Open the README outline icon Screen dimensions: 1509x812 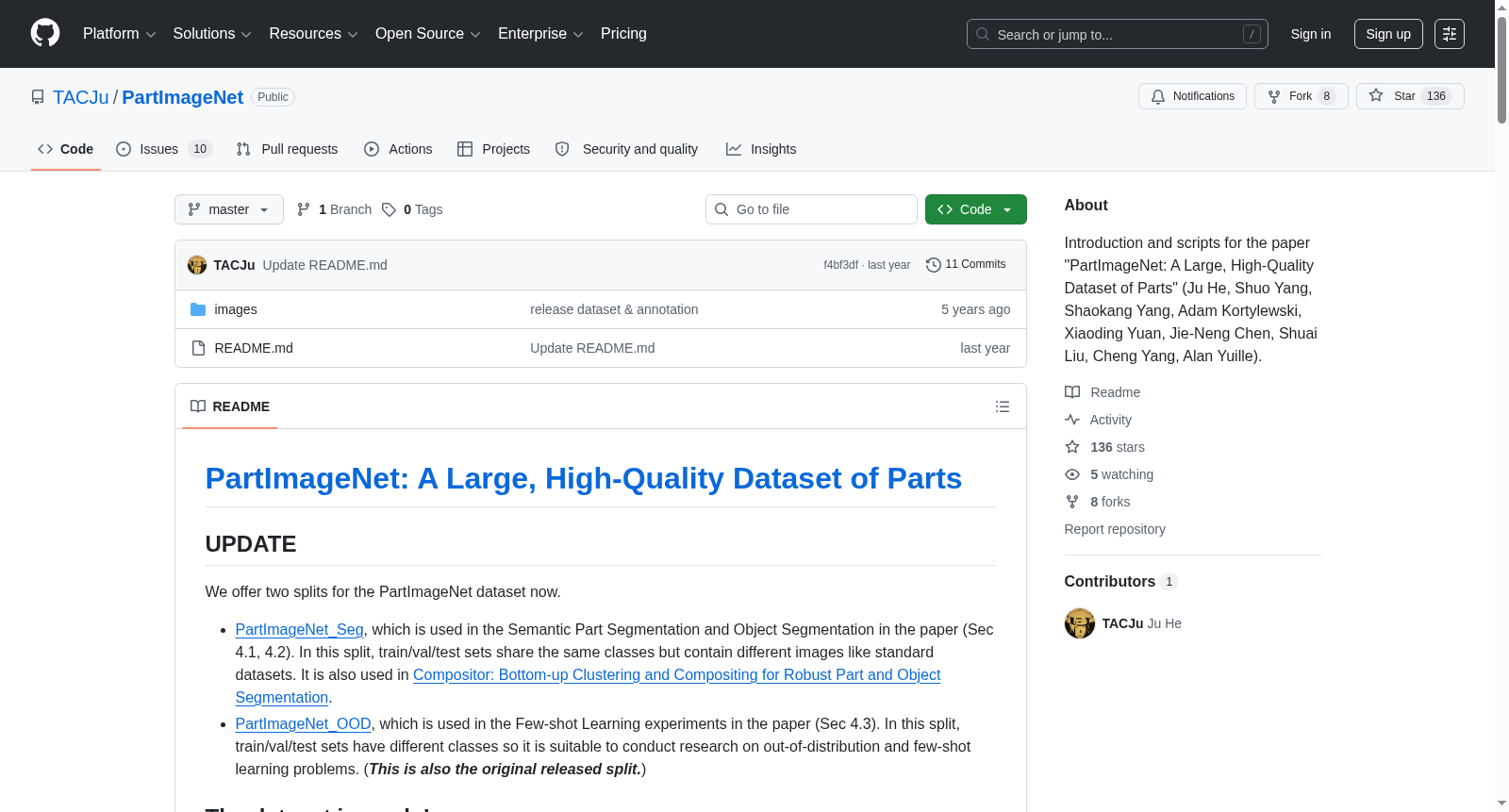point(1003,406)
